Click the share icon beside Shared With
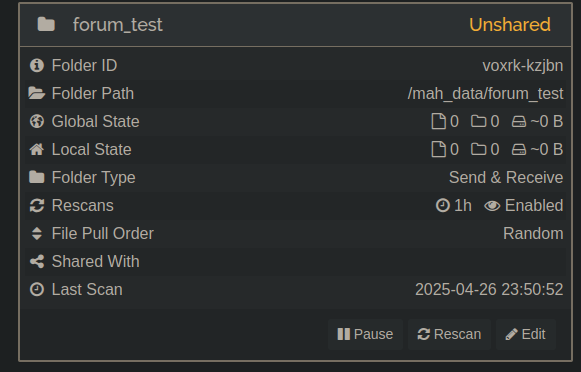This screenshot has height=372, width=581. tap(37, 261)
